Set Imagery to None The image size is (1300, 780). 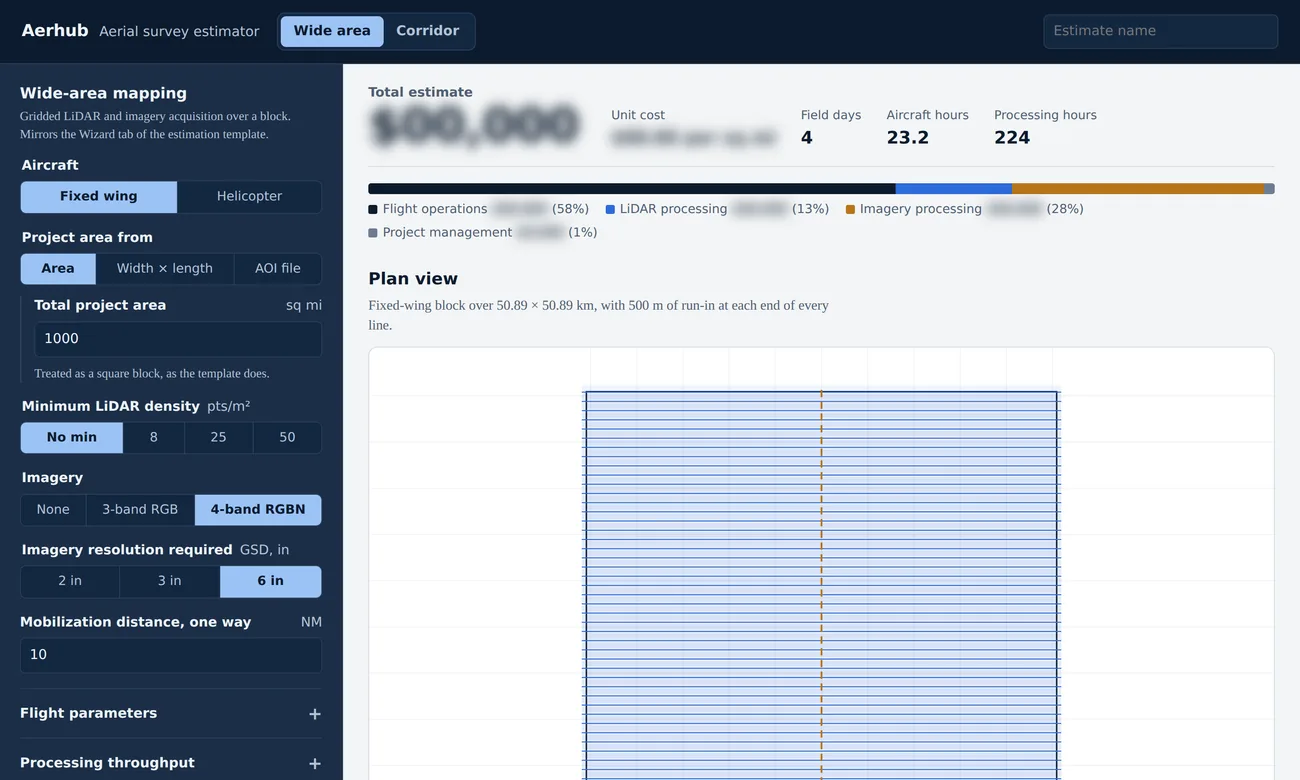(x=53, y=510)
